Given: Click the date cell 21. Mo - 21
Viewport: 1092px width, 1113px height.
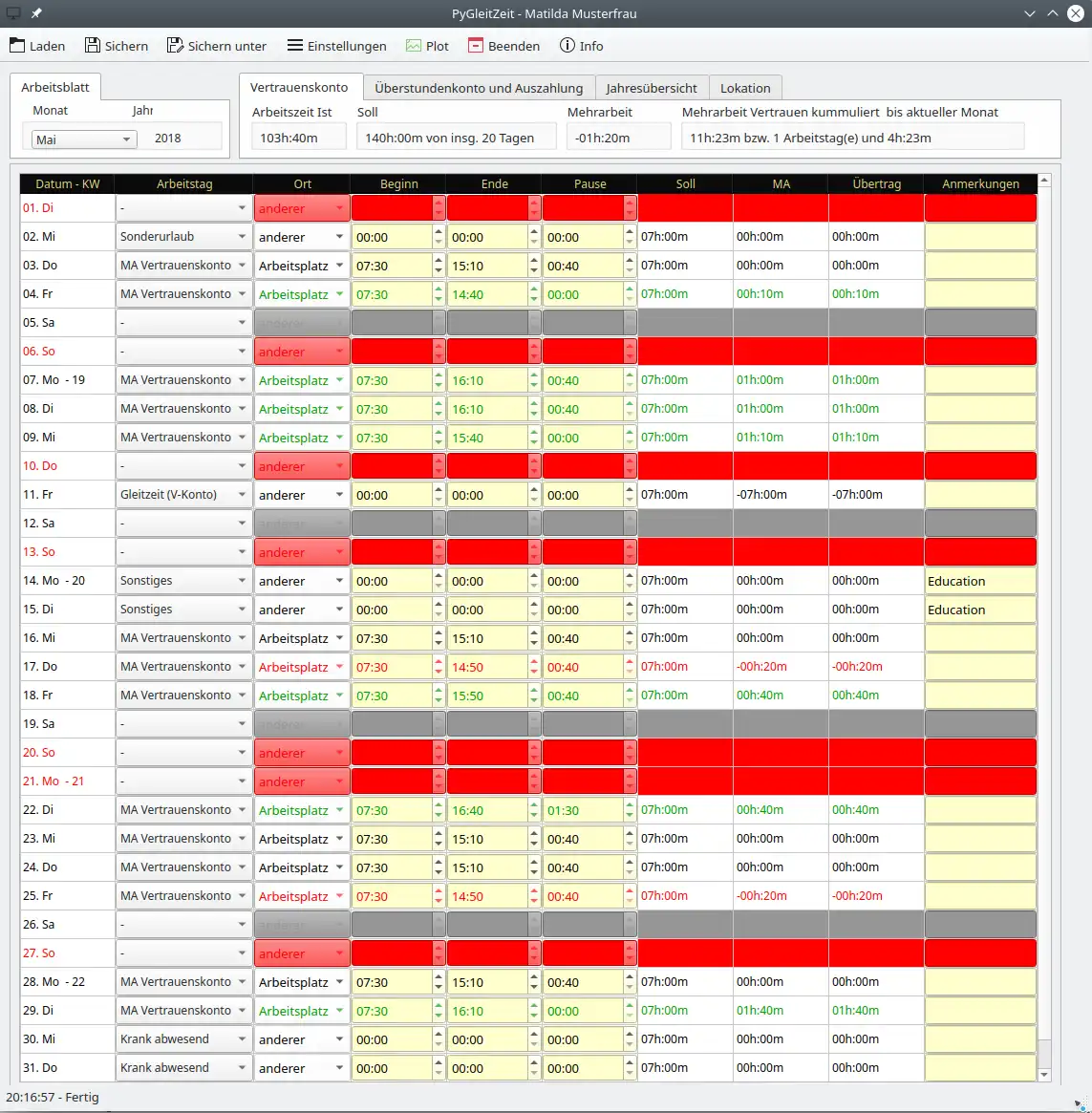Looking at the screenshot, I should pyautogui.click(x=68, y=781).
